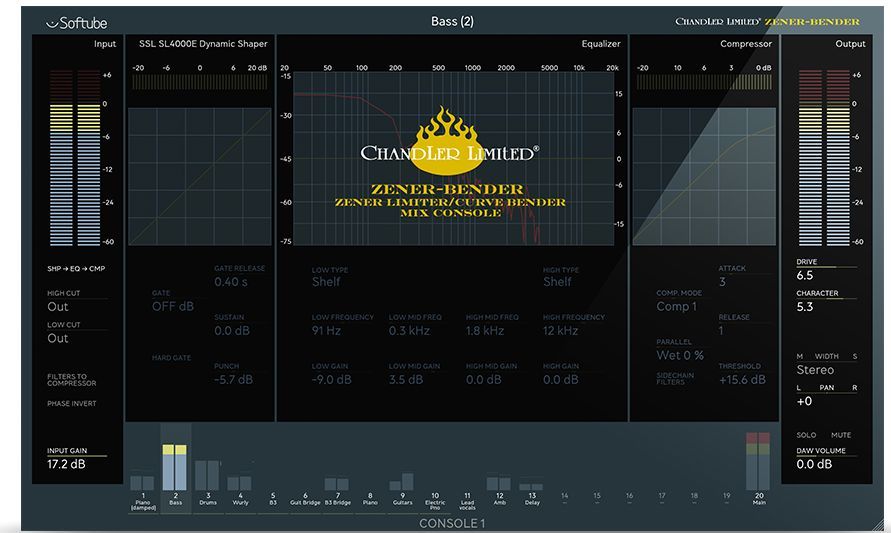This screenshot has height=533, width=891.
Task: Change Comp Mode from Comp 1
Action: 679,306
